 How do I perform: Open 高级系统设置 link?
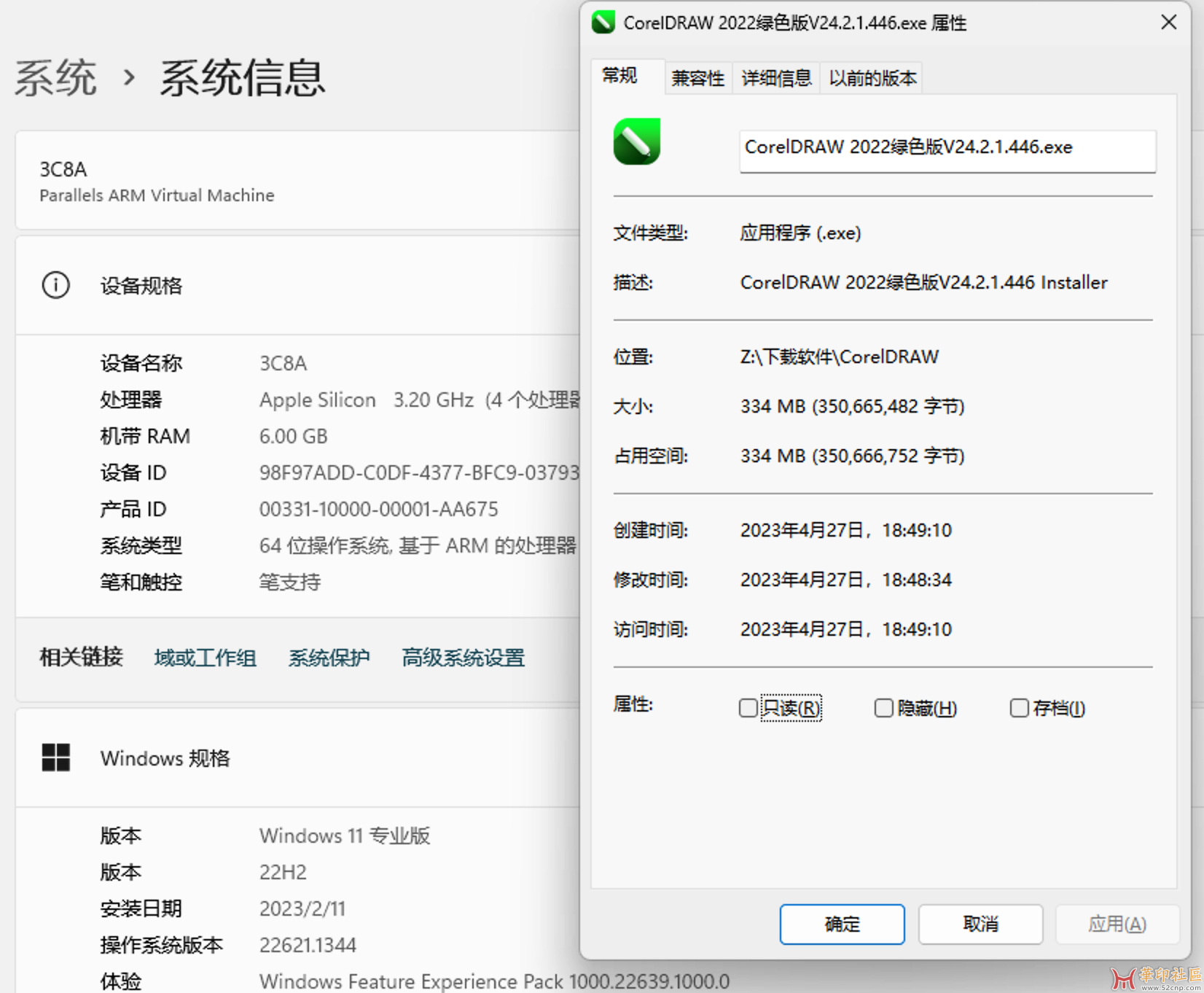tap(463, 658)
